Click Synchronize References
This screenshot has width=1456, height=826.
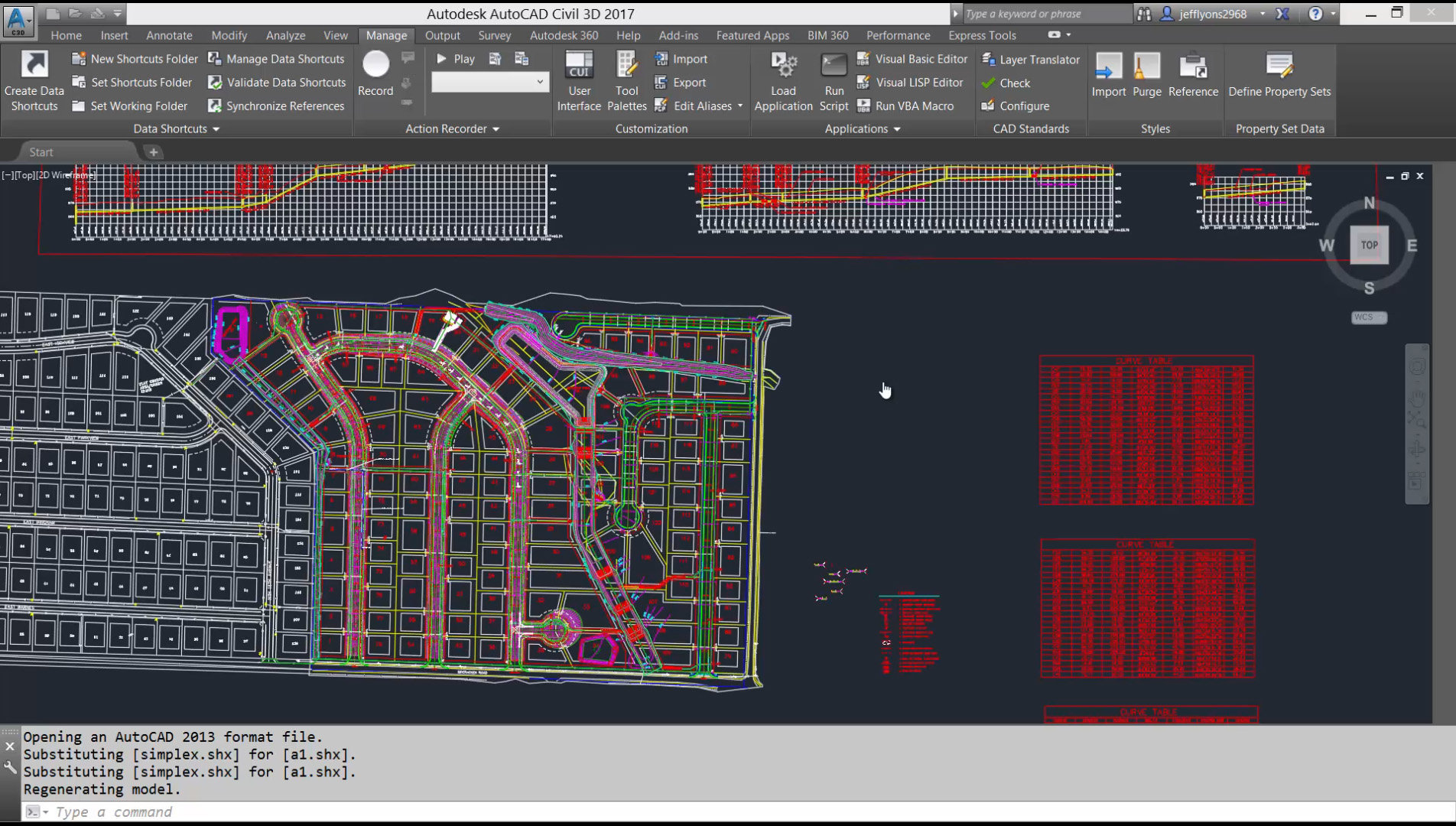[x=276, y=106]
